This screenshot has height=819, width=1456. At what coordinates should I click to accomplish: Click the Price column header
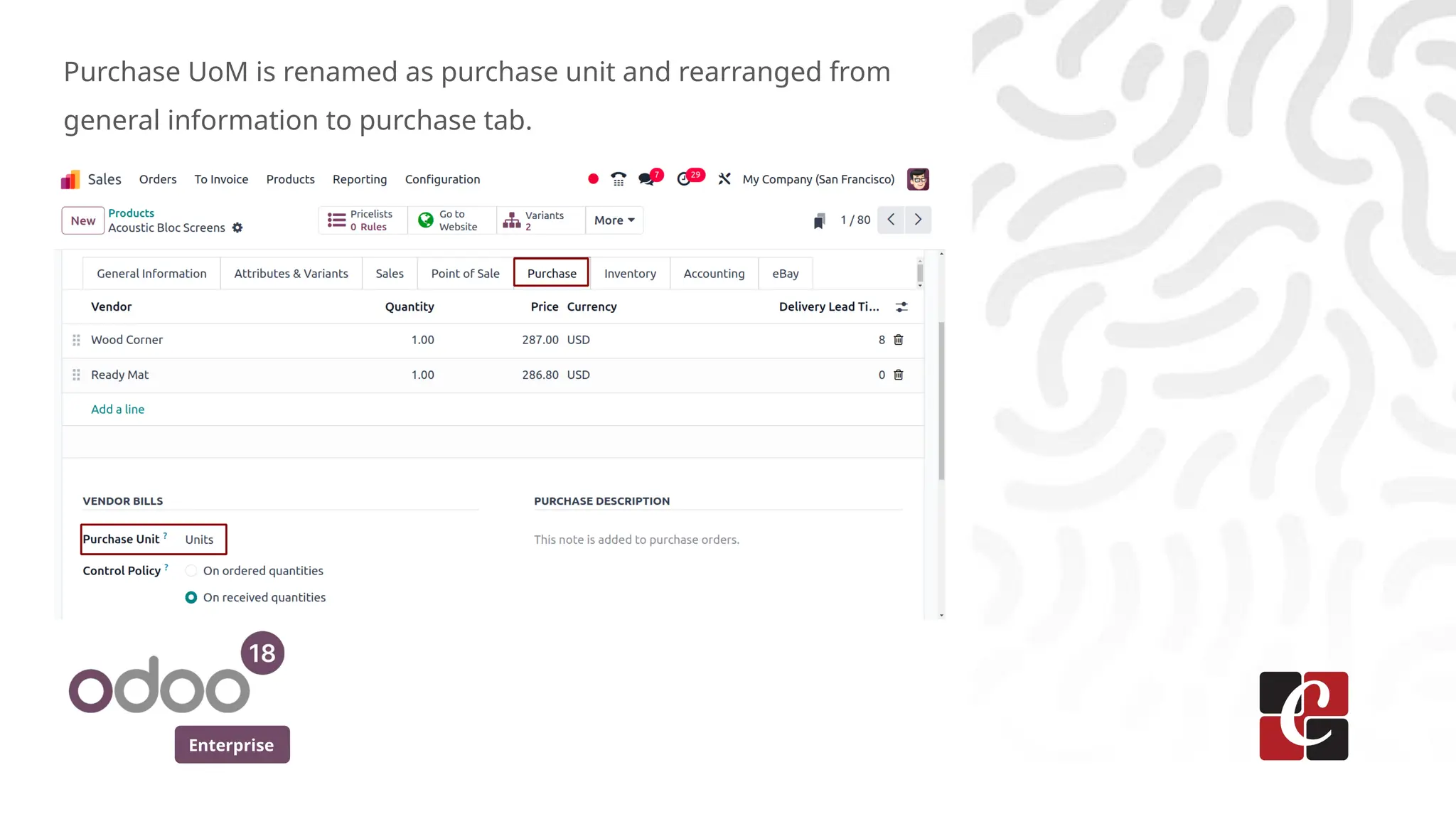545,306
